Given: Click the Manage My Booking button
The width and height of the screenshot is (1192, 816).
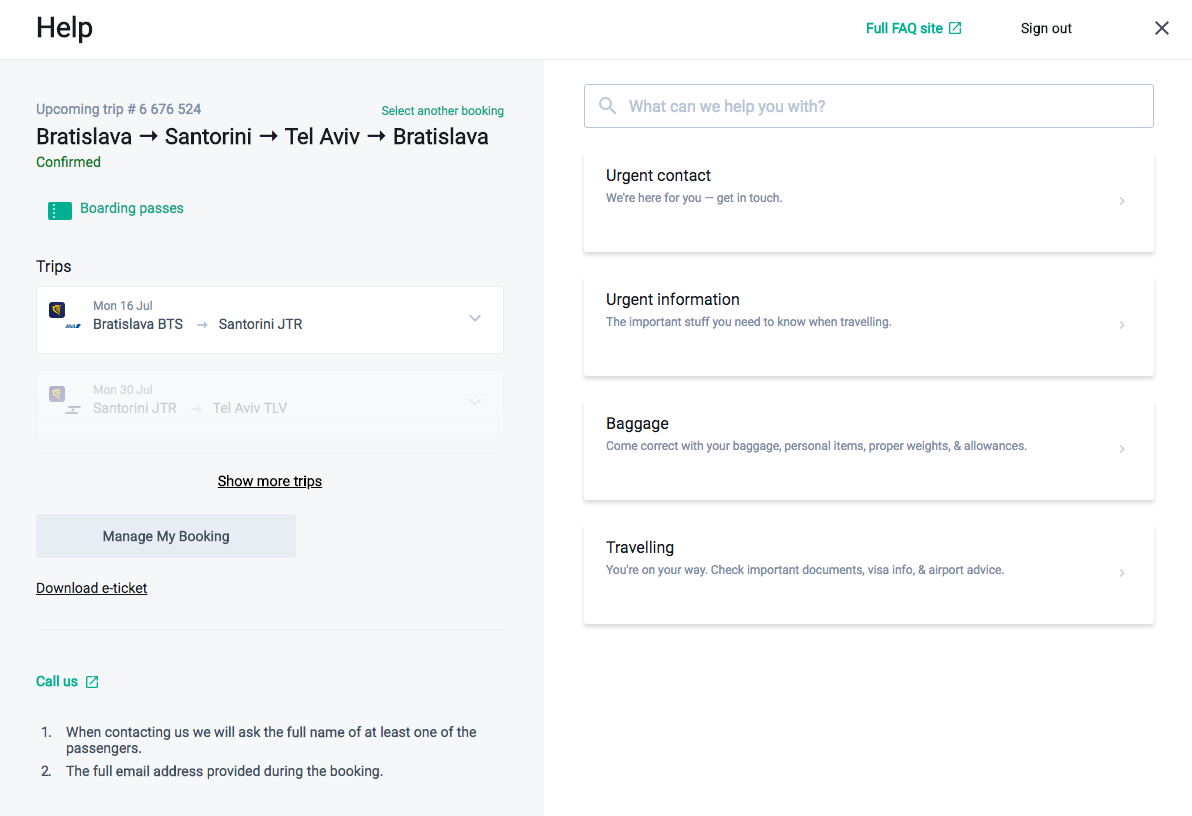Looking at the screenshot, I should [x=166, y=536].
